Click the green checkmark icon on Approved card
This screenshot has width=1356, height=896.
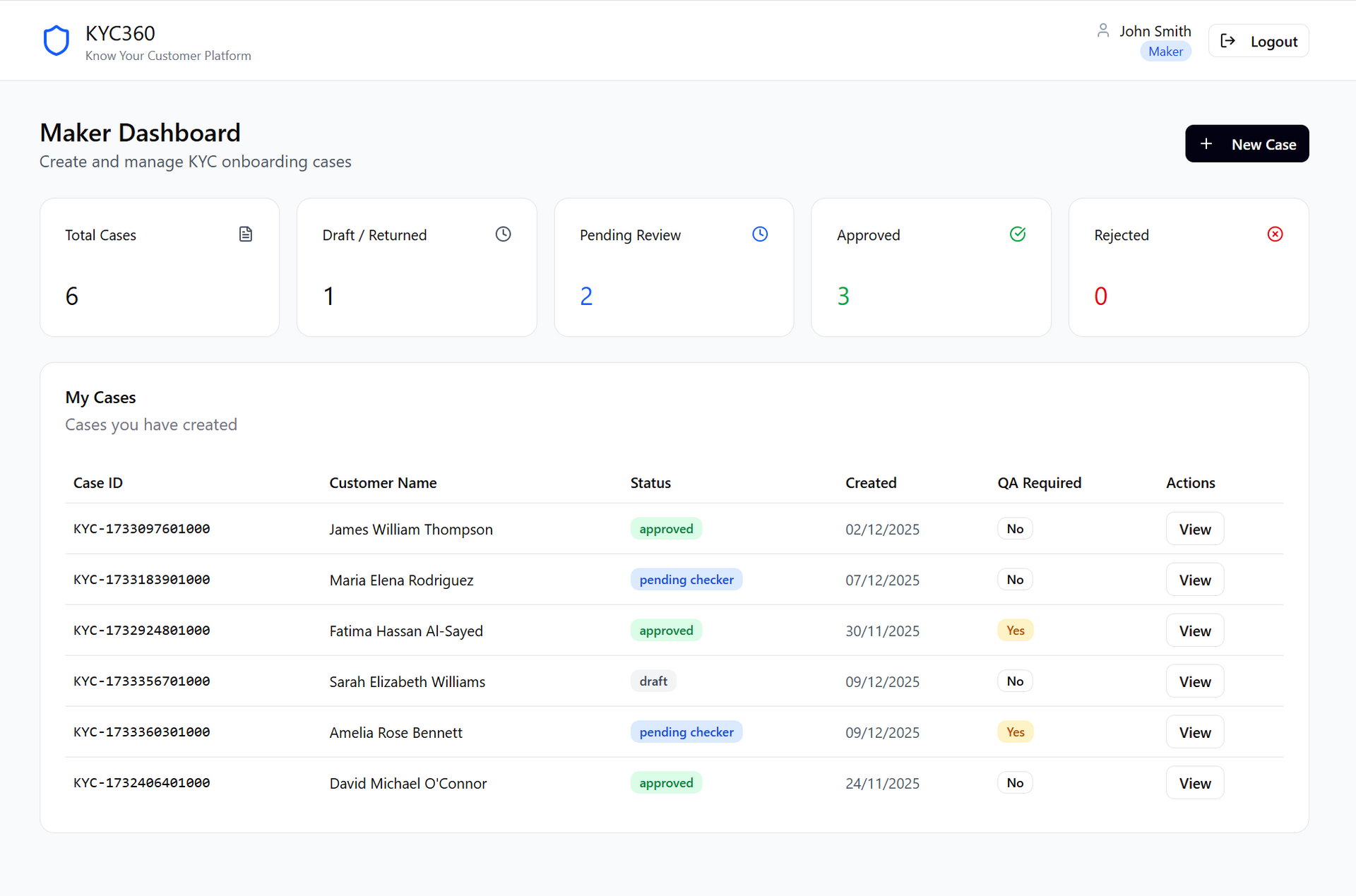[x=1017, y=234]
